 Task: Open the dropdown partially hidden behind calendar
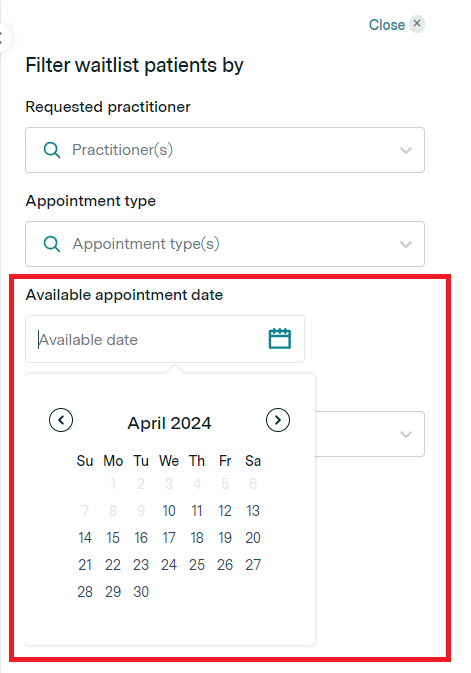[406, 434]
